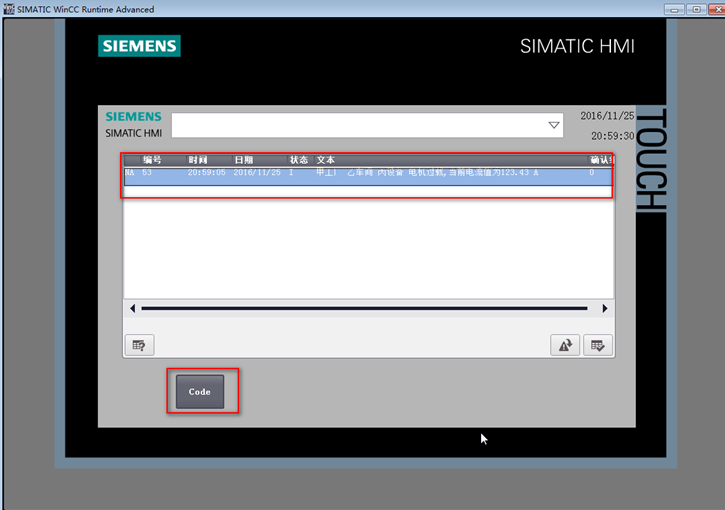
Task: Open the alarm info text icon
Action: 139,345
